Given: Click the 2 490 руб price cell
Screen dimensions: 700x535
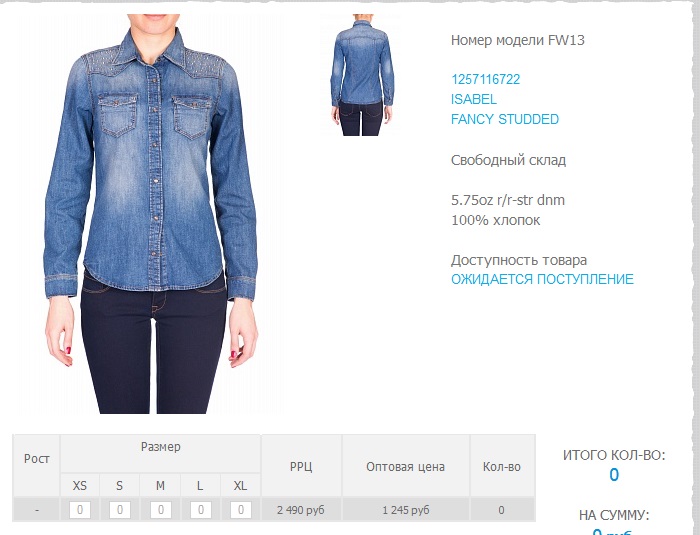Looking at the screenshot, I should point(301,510).
